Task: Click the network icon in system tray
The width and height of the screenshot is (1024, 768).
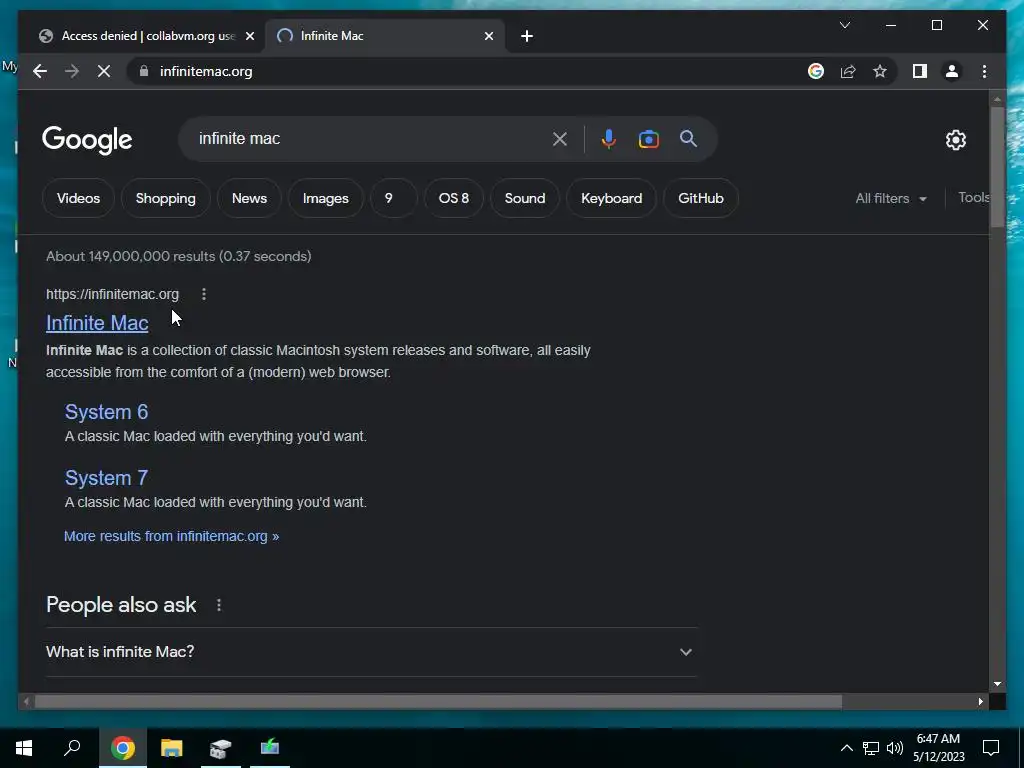Action: coord(871,748)
